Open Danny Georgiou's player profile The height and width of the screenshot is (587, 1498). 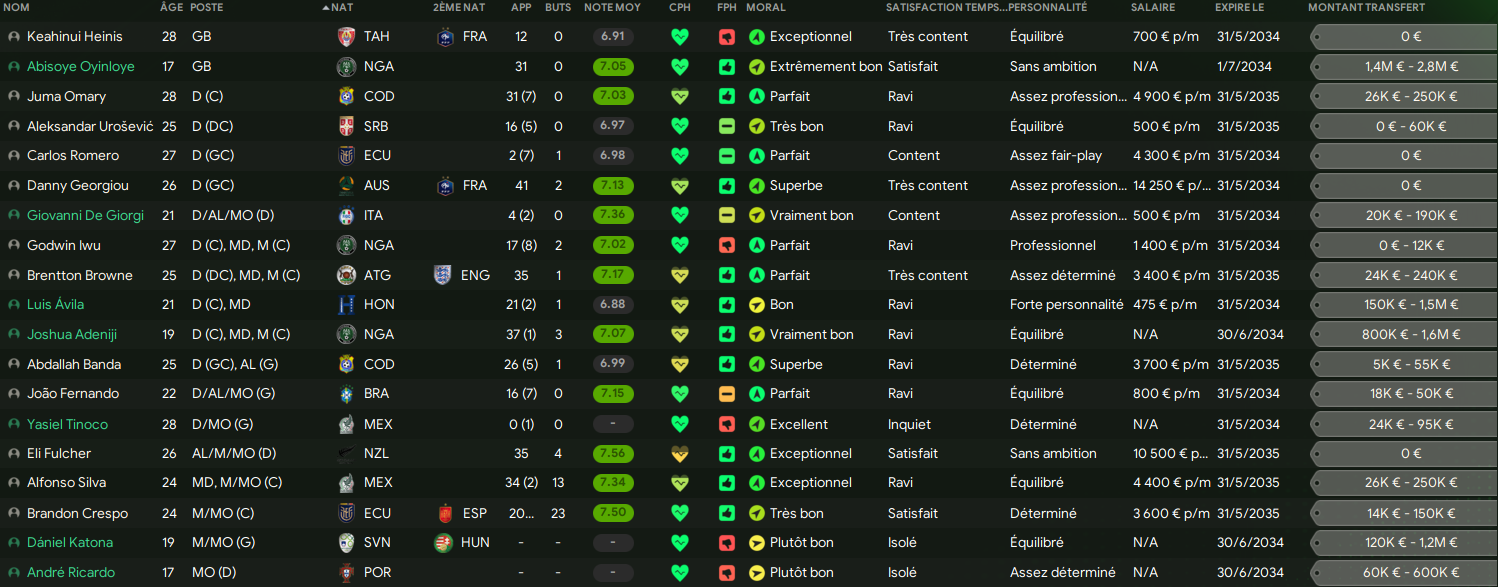tap(77, 186)
